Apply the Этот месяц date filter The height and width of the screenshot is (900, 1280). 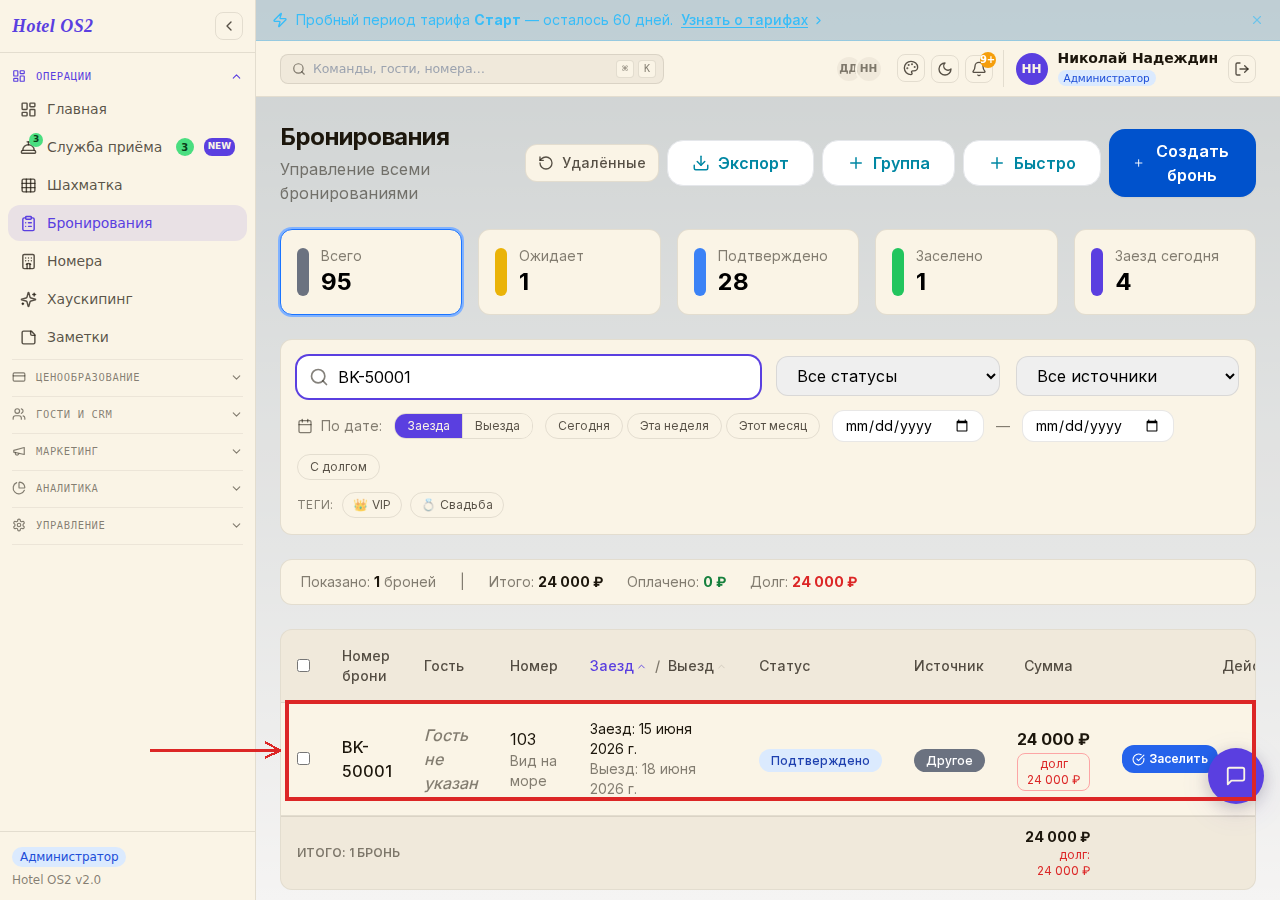pyautogui.click(x=773, y=426)
